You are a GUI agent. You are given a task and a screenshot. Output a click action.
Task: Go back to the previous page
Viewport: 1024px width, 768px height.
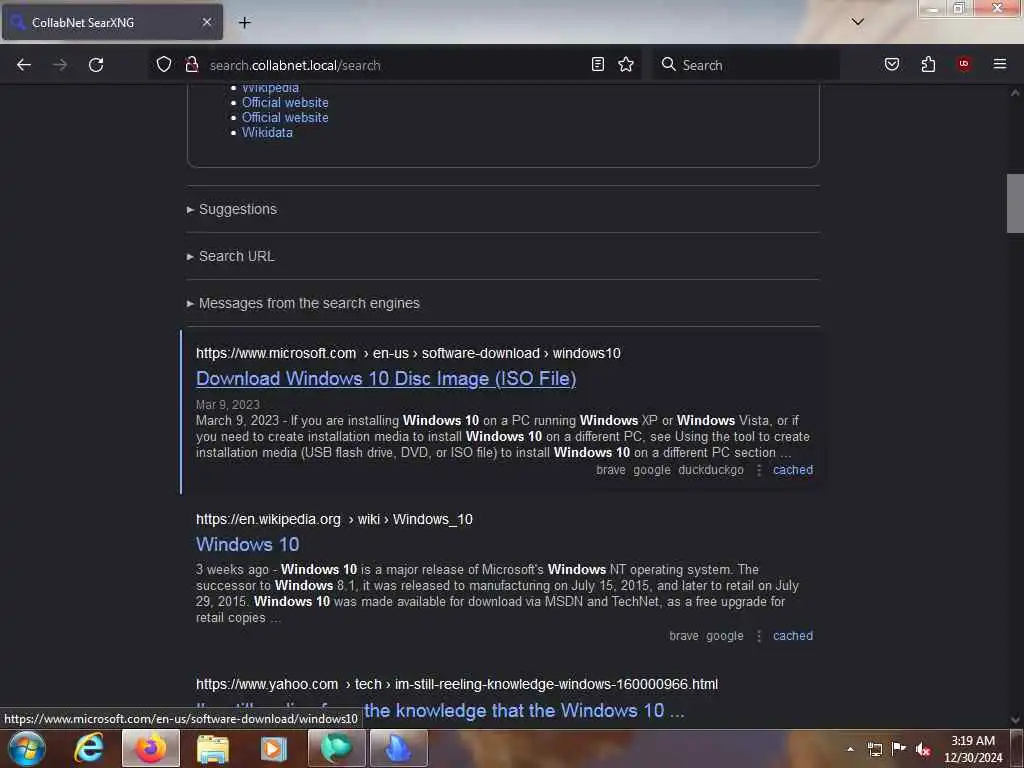pos(24,65)
